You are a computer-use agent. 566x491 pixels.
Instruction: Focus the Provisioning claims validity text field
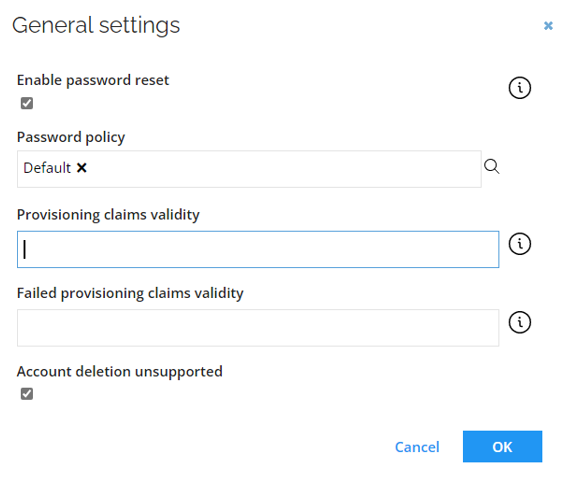click(258, 249)
